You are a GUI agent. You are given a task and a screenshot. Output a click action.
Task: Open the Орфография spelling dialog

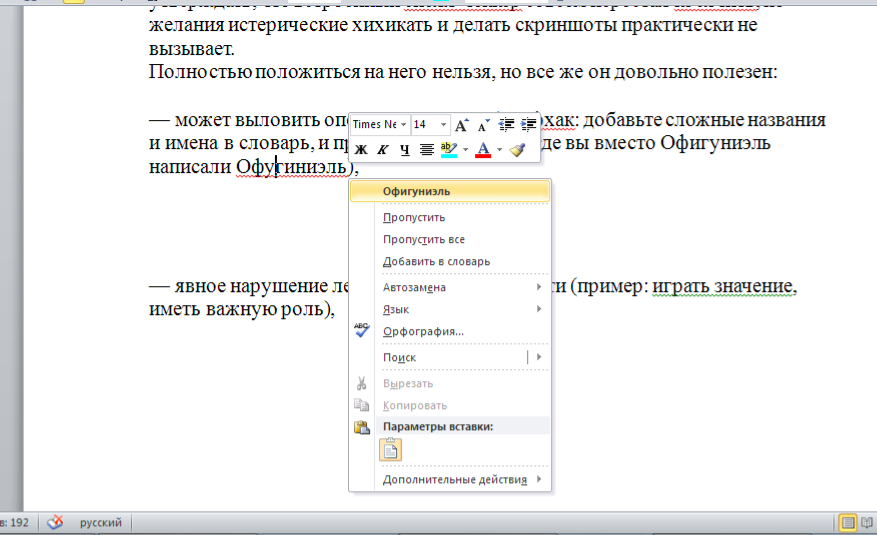[423, 331]
